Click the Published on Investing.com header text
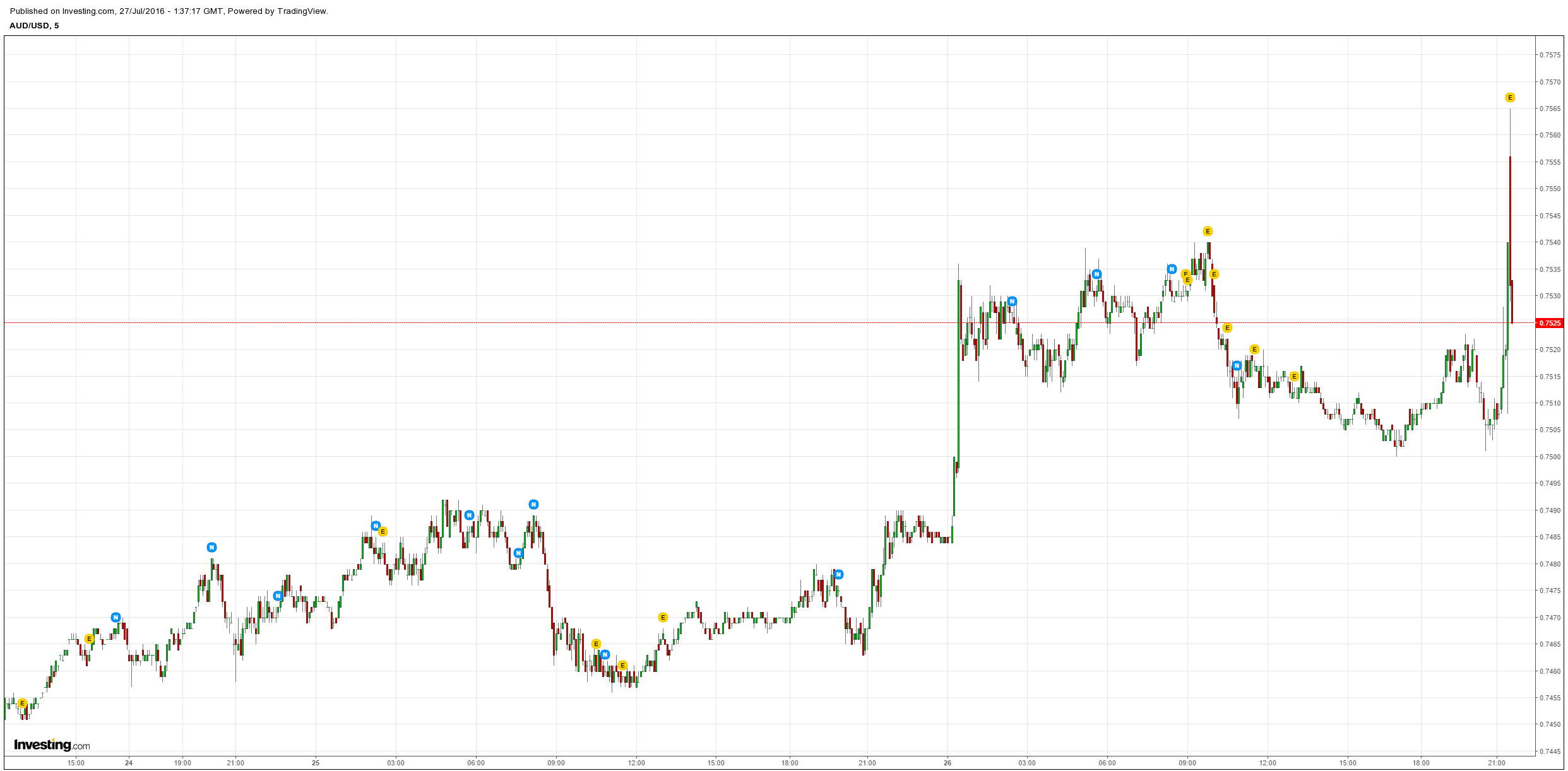 coord(169,11)
